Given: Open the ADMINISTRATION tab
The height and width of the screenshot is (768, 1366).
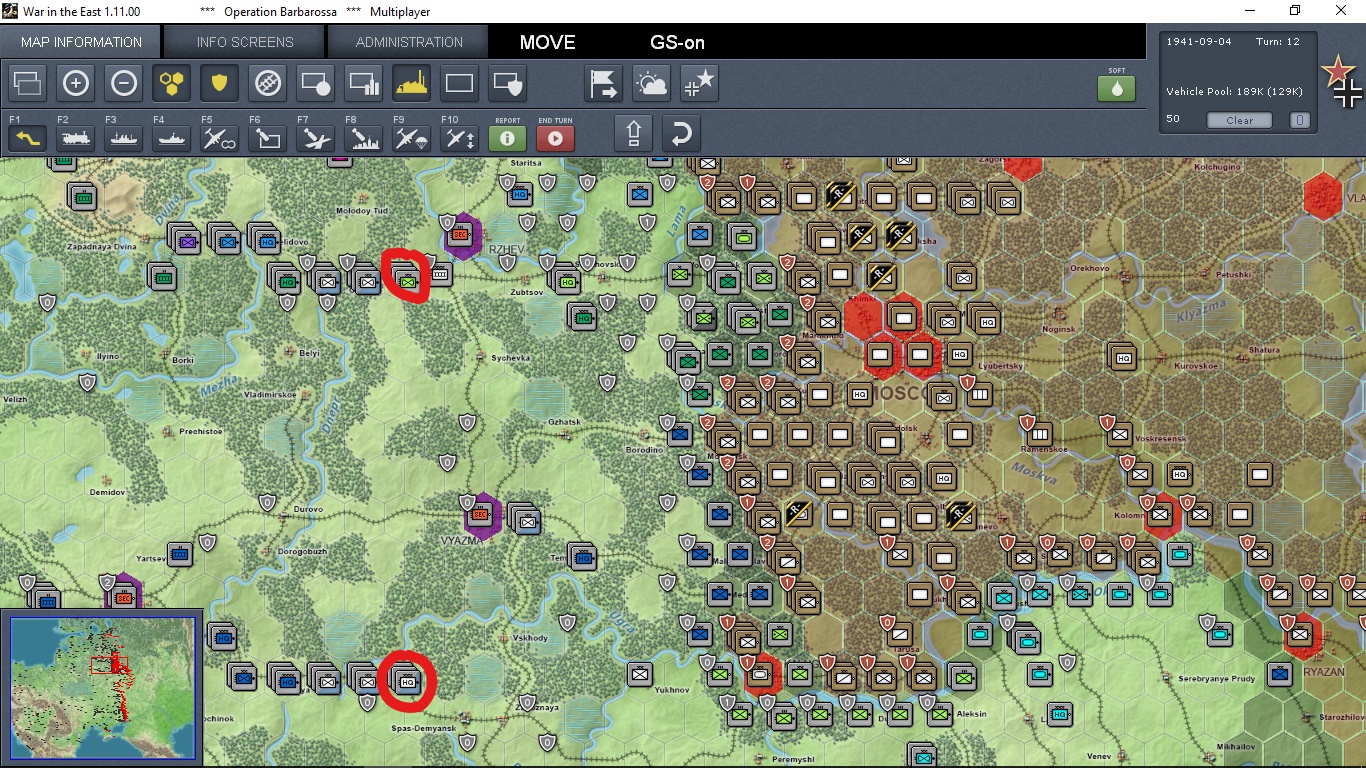Looking at the screenshot, I should (409, 42).
